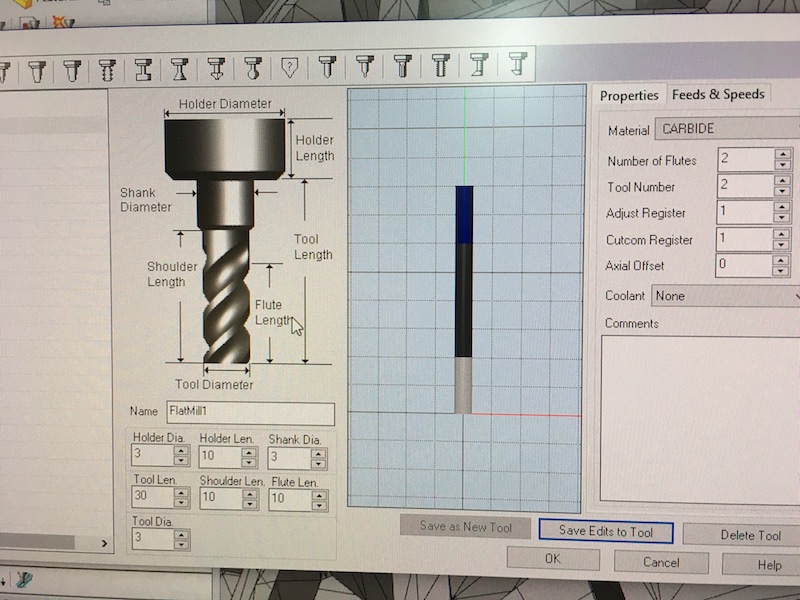Switch to the Feeds & Speeds tab

[718, 94]
